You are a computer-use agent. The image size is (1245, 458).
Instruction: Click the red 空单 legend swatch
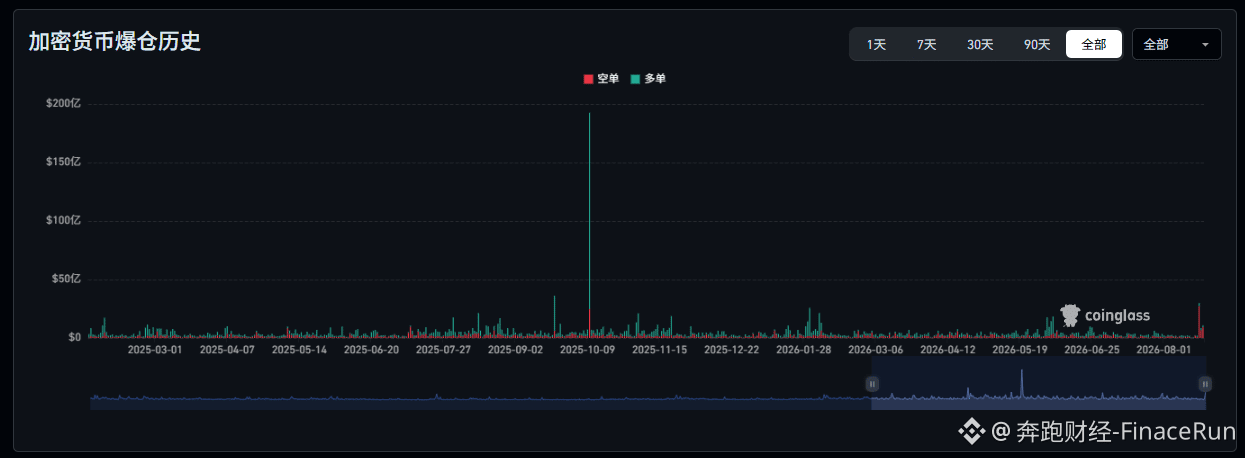click(x=588, y=79)
